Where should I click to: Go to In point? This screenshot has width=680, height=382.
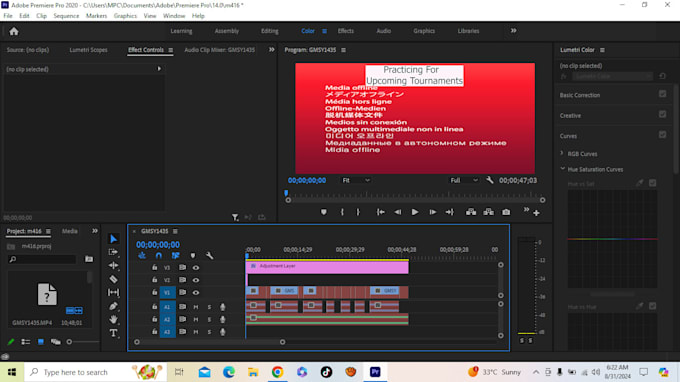(x=380, y=212)
